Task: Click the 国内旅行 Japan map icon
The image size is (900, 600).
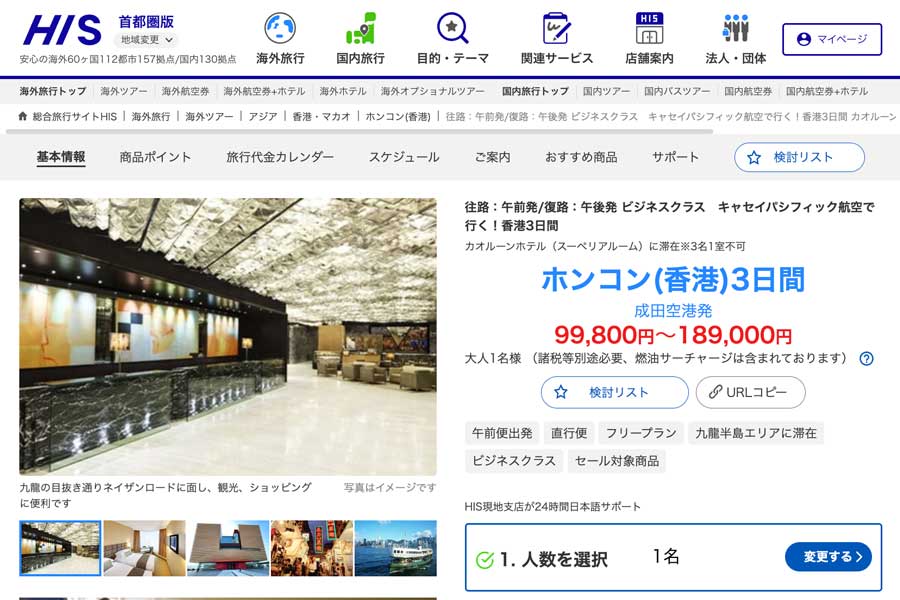Action: [x=360, y=28]
